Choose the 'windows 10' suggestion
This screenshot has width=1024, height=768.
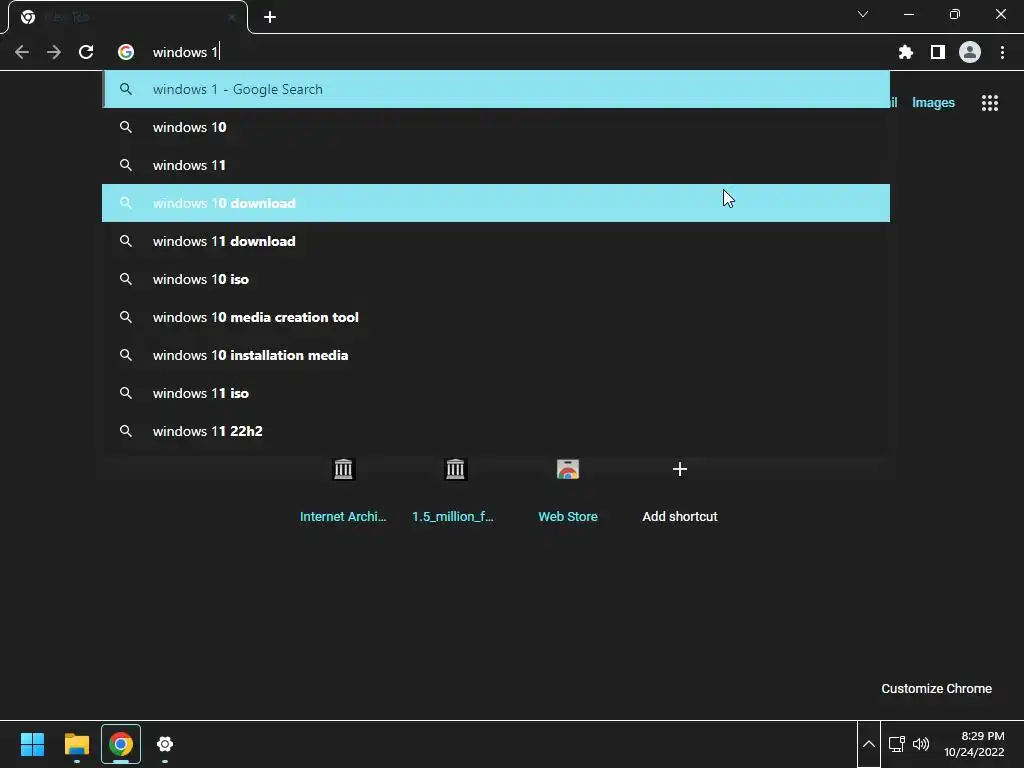click(x=496, y=127)
